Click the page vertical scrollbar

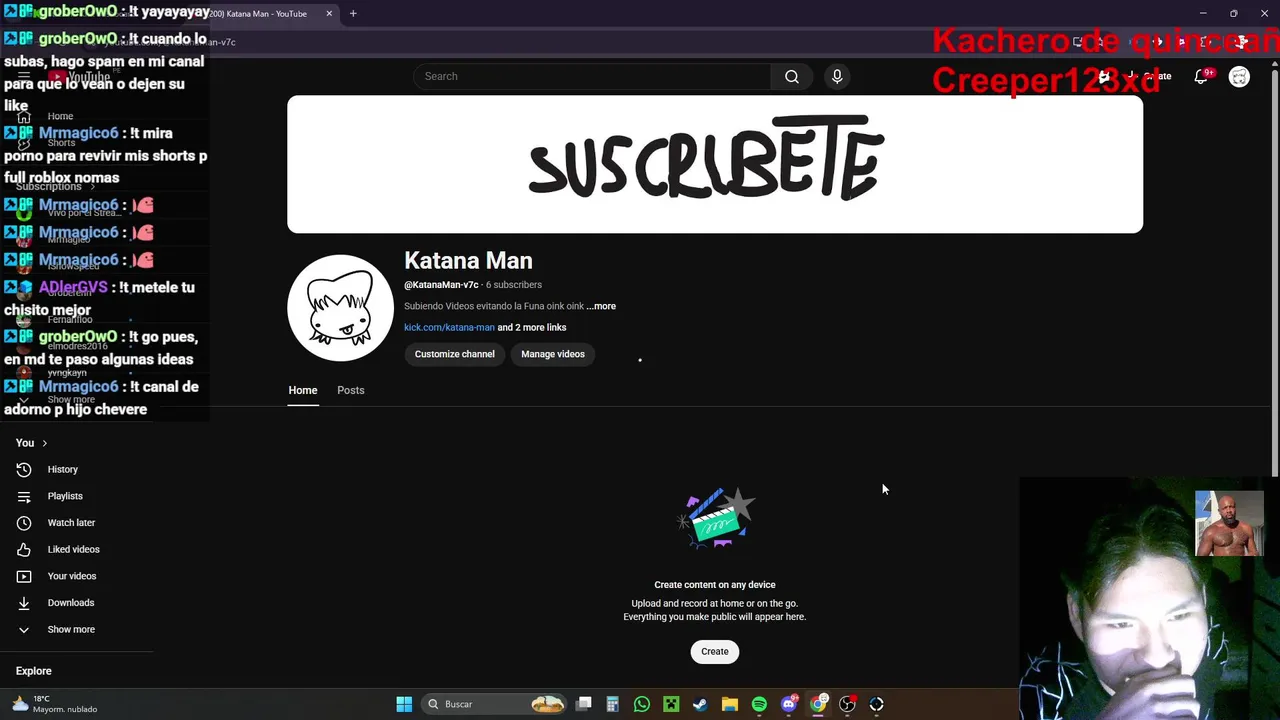pyautogui.click(x=1273, y=270)
